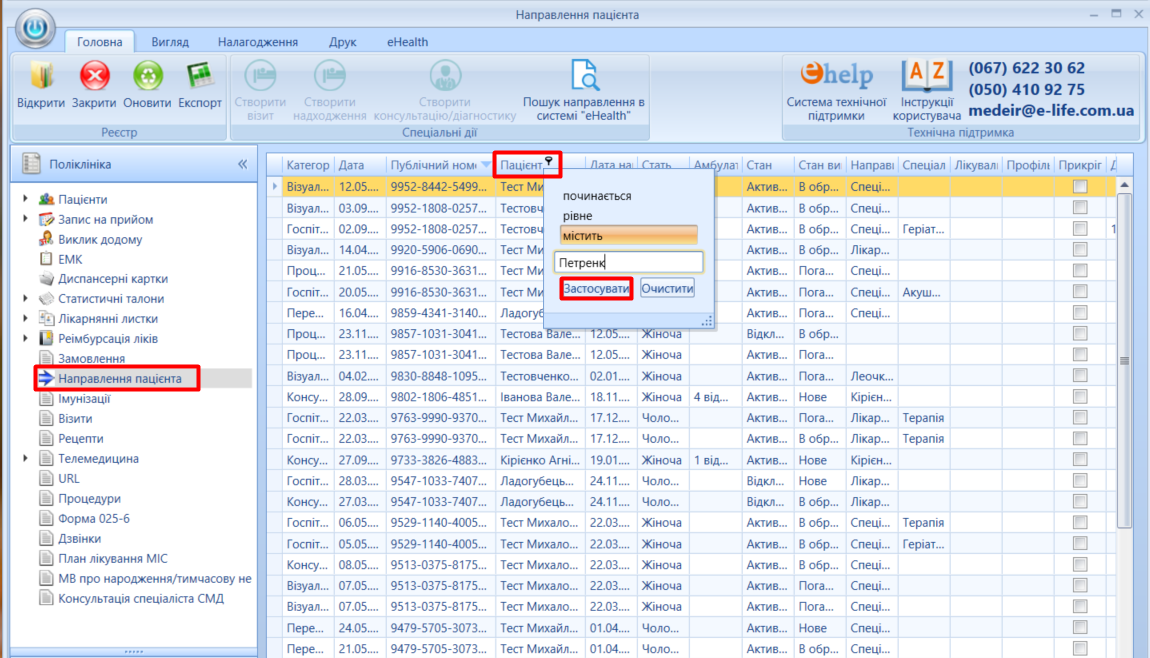Click scrollbar up arrow of the table
This screenshot has width=1150, height=658.
(x=1124, y=185)
